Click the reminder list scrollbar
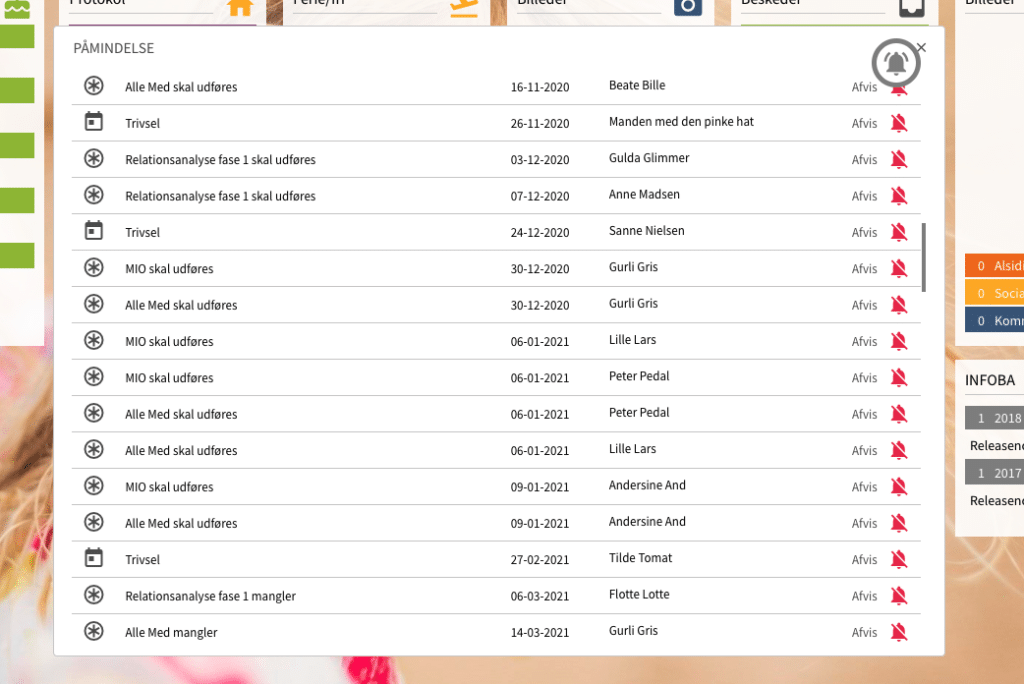This screenshot has width=1024, height=684. [923, 257]
